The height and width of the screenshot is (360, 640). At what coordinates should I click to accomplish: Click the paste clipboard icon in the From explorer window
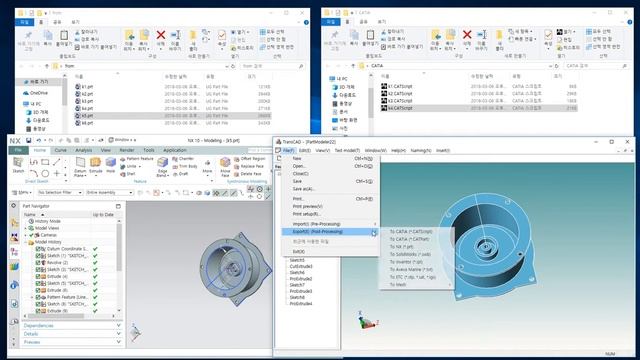click(x=64, y=36)
